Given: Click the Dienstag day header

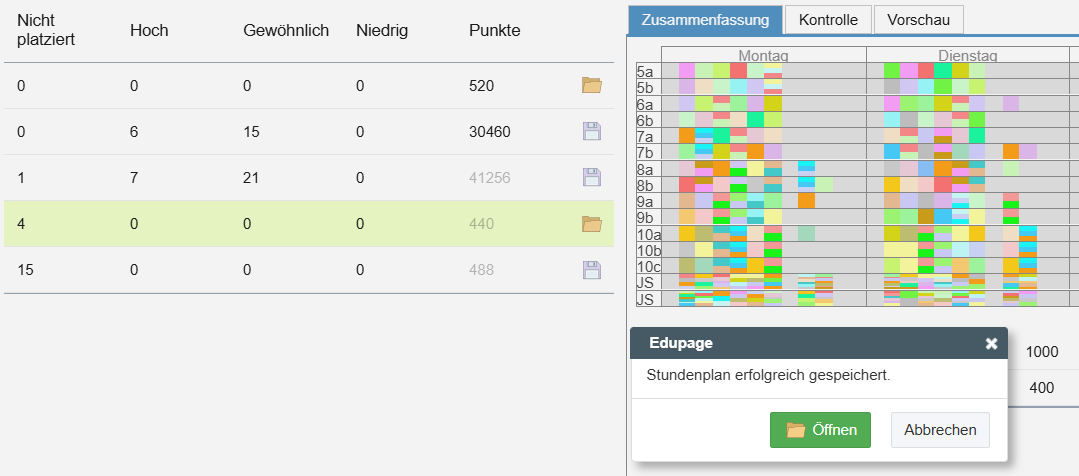Looking at the screenshot, I should pyautogui.click(x=968, y=55).
